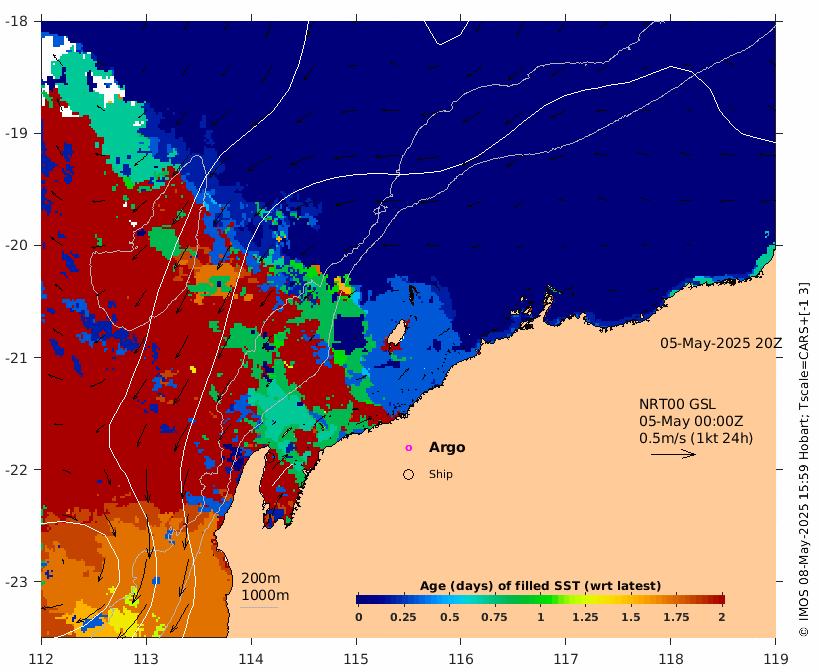The image size is (819, 672).
Task: Click the gray 1000m legend line sample
Action: 259,607
